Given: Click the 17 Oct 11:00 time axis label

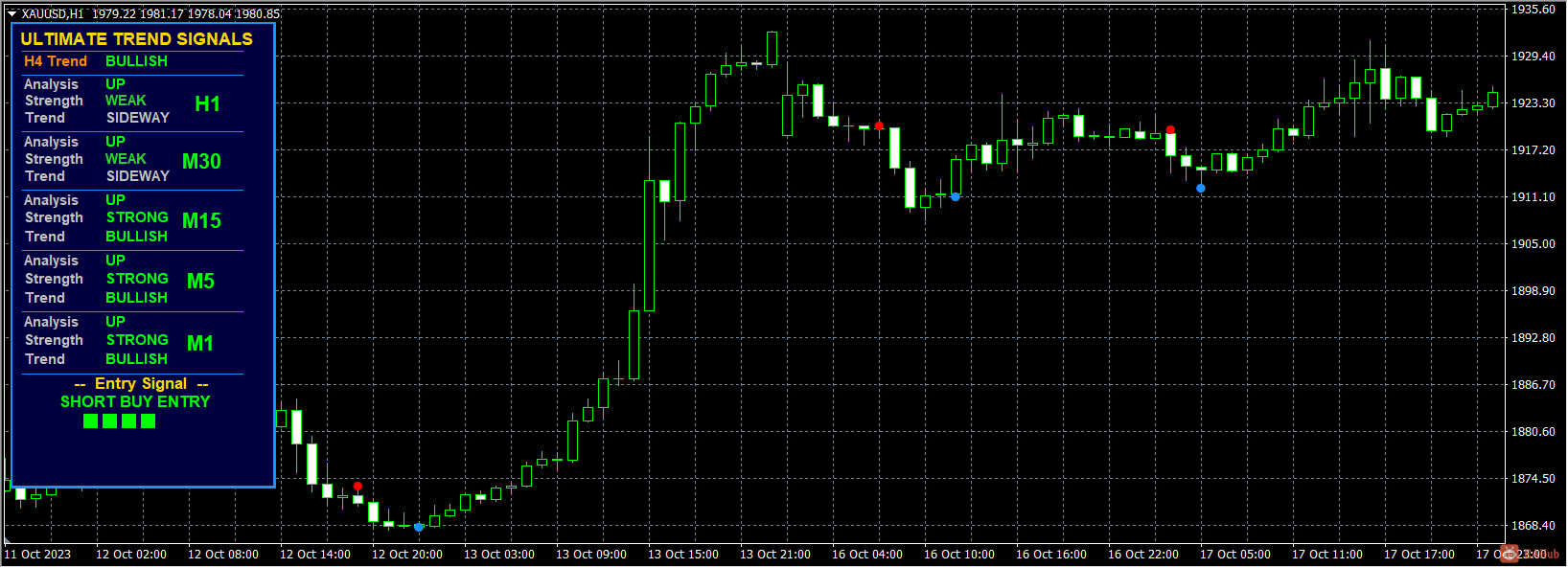Looking at the screenshot, I should pos(1327,555).
